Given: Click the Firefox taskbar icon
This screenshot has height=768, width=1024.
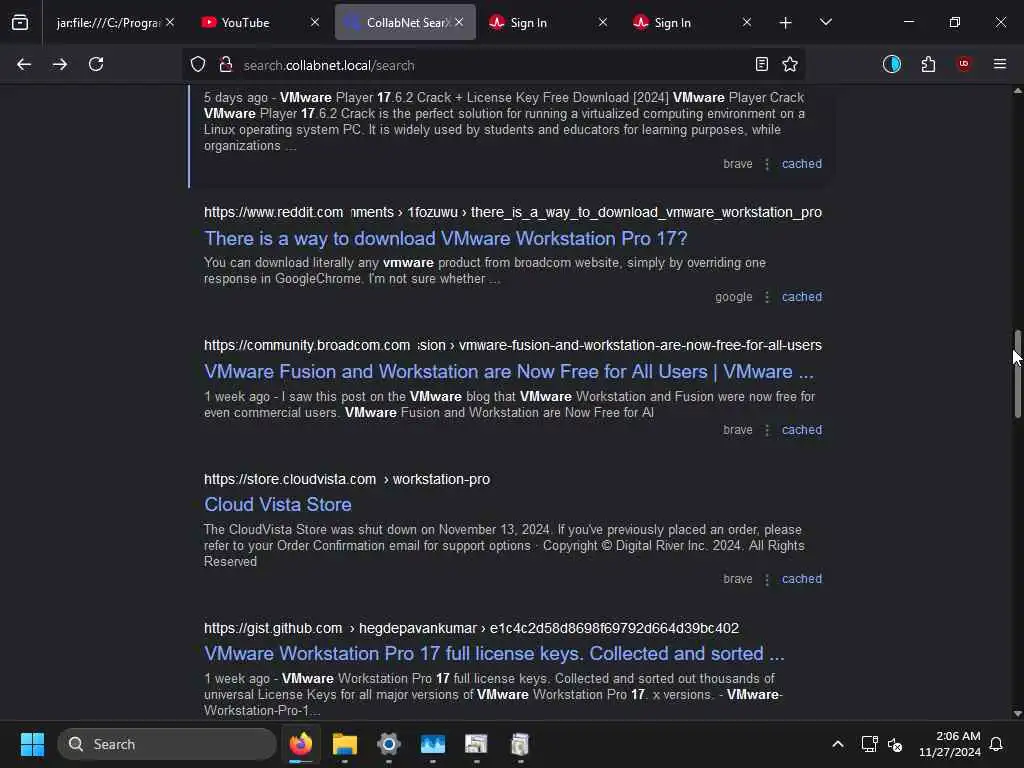Looking at the screenshot, I should (301, 744).
